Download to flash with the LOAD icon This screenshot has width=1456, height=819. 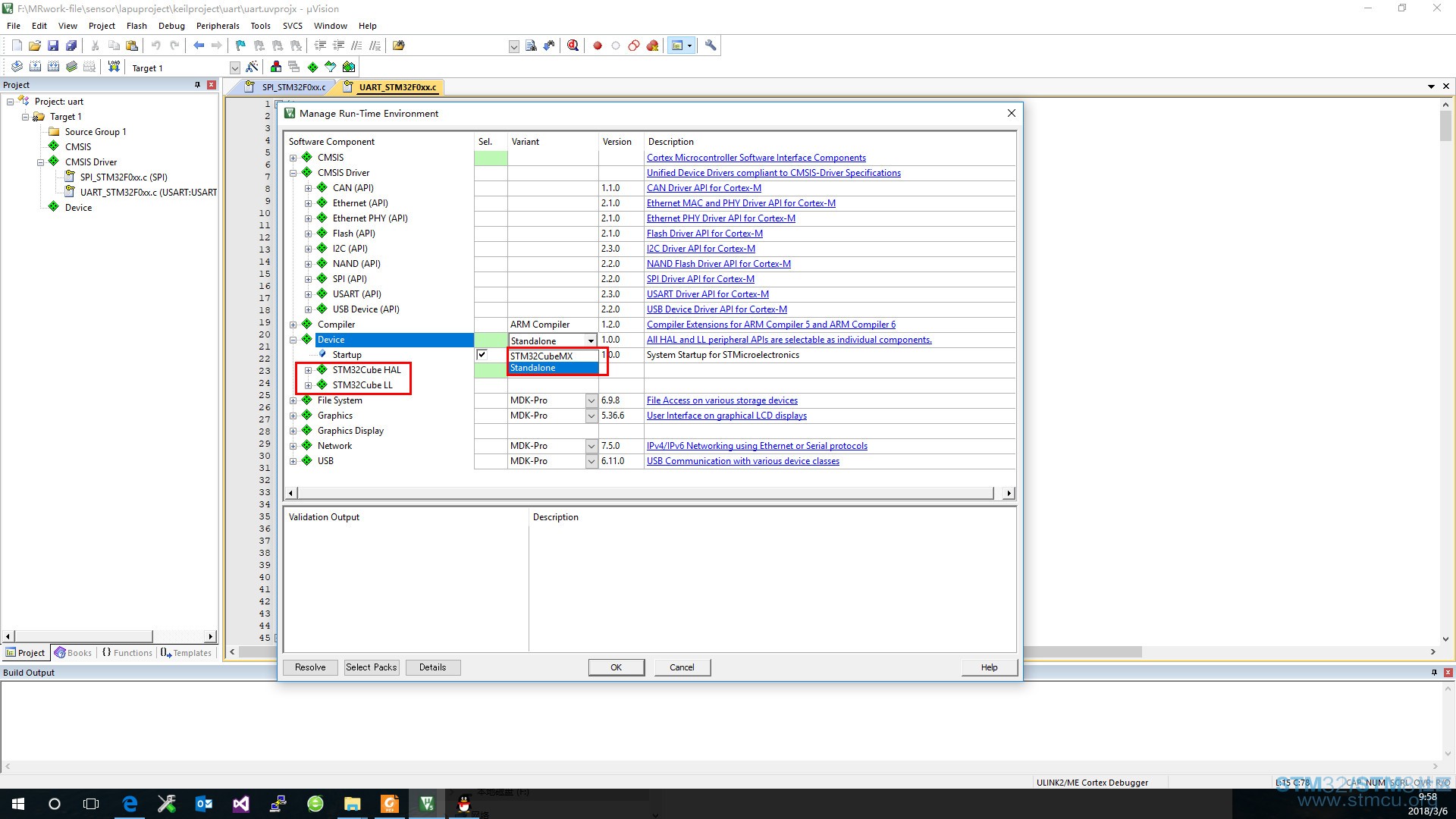[x=114, y=67]
